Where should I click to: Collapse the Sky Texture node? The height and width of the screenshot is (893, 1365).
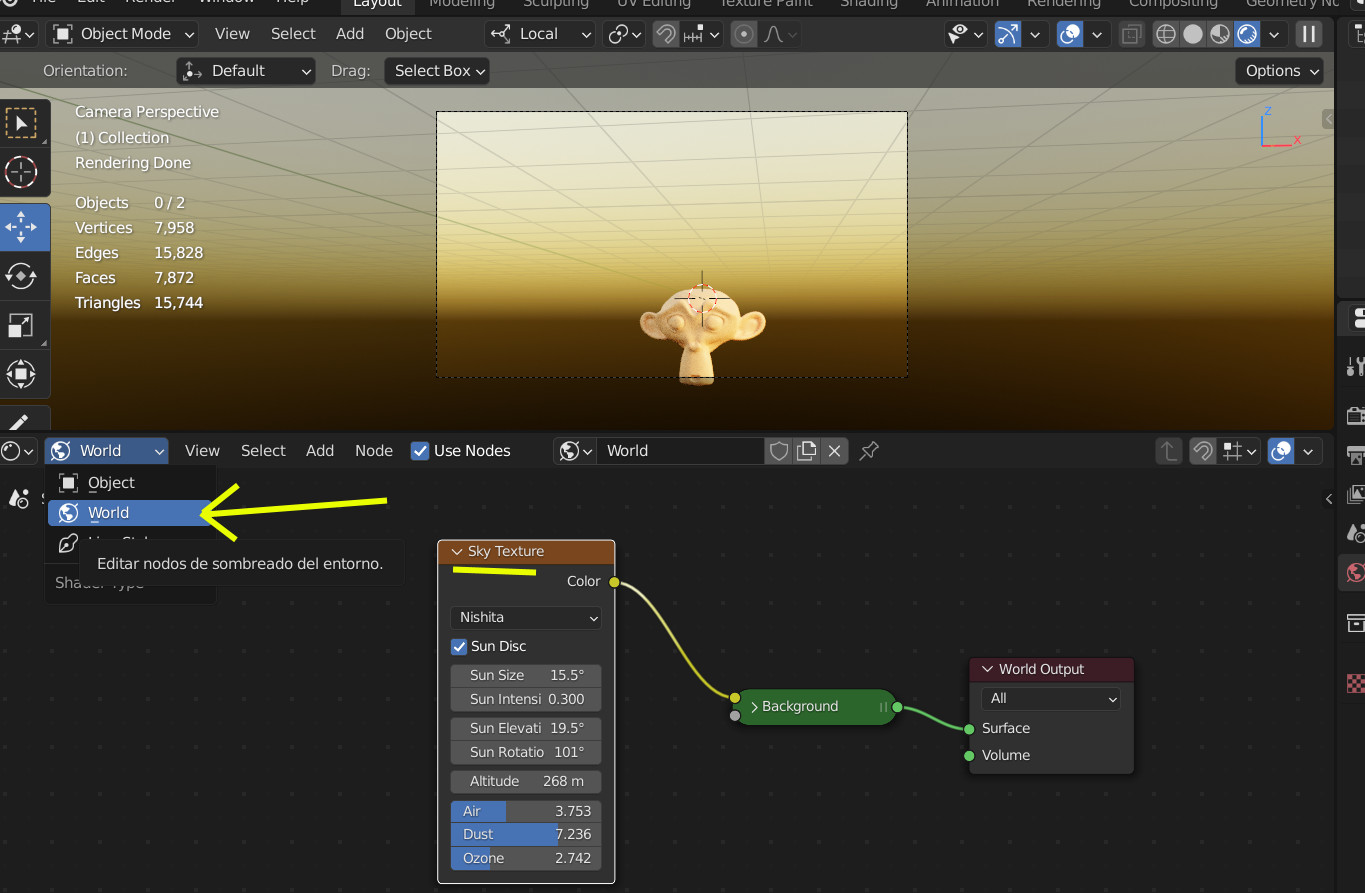coord(457,552)
